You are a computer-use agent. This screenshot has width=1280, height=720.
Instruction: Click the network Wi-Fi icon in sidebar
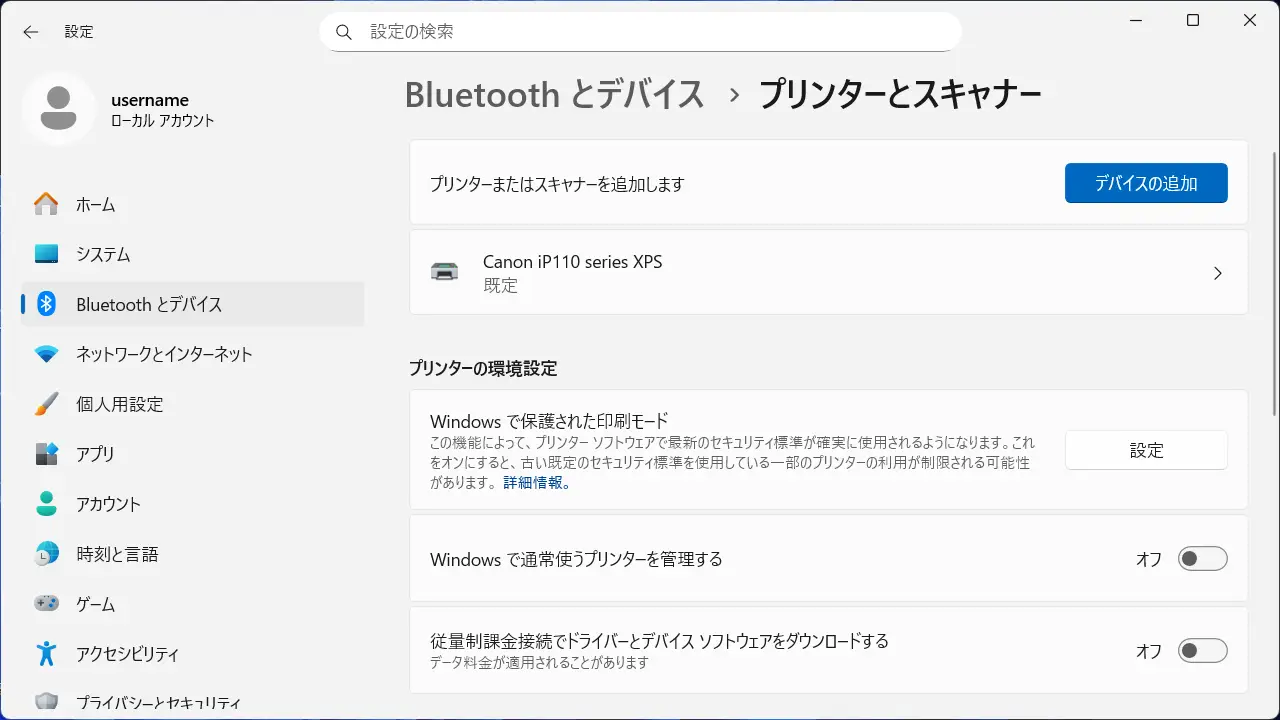pyautogui.click(x=46, y=354)
